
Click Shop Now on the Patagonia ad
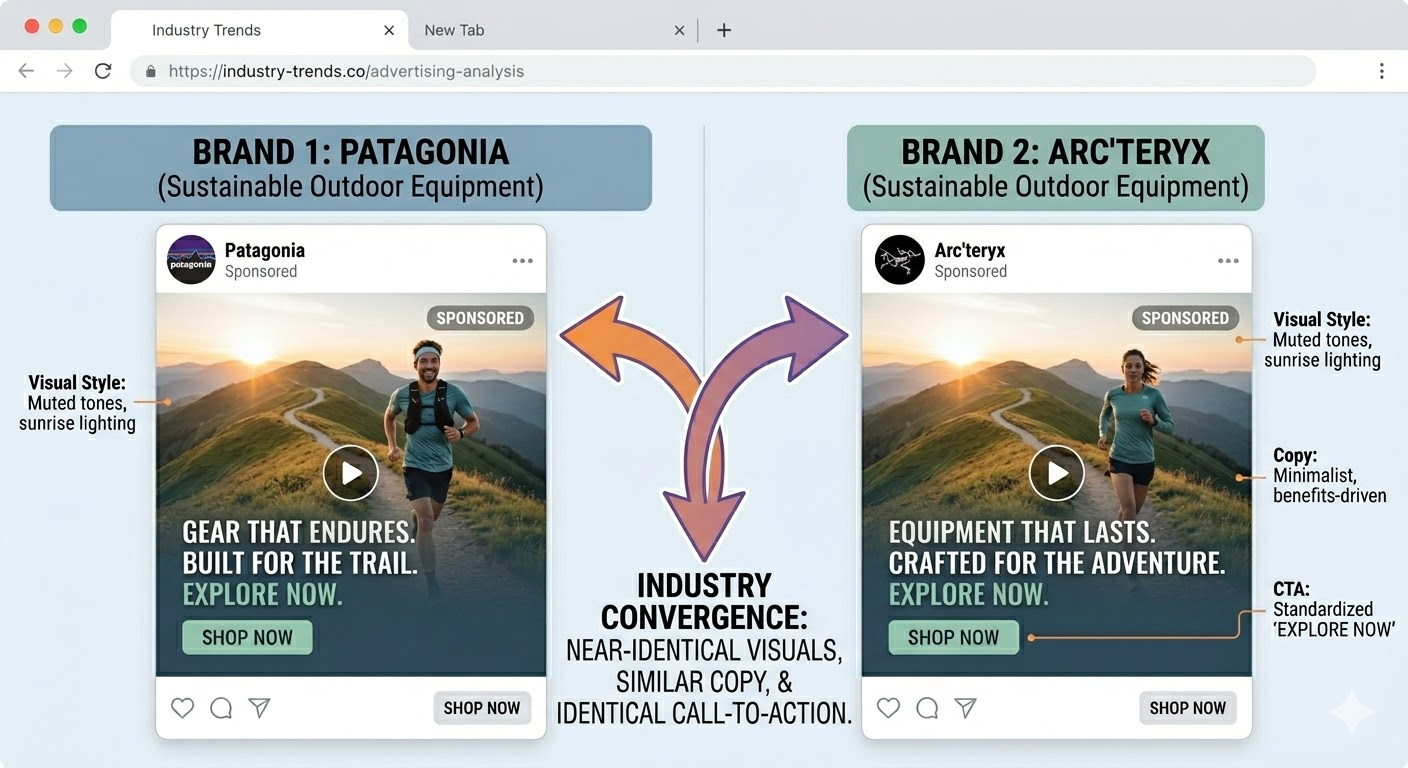(x=482, y=708)
